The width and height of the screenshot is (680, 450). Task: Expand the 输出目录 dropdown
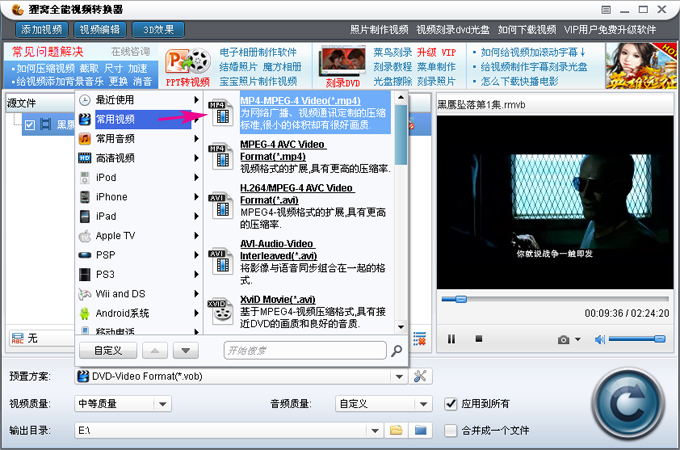pos(375,430)
